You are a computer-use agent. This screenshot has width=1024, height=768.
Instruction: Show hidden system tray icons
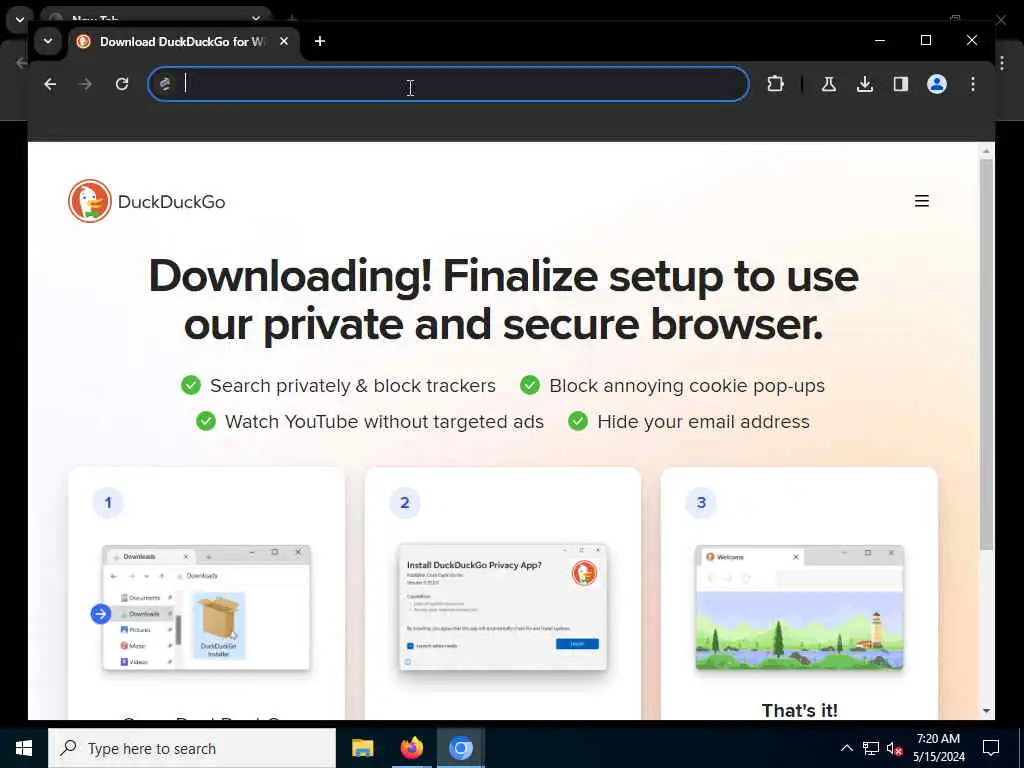[x=846, y=748]
